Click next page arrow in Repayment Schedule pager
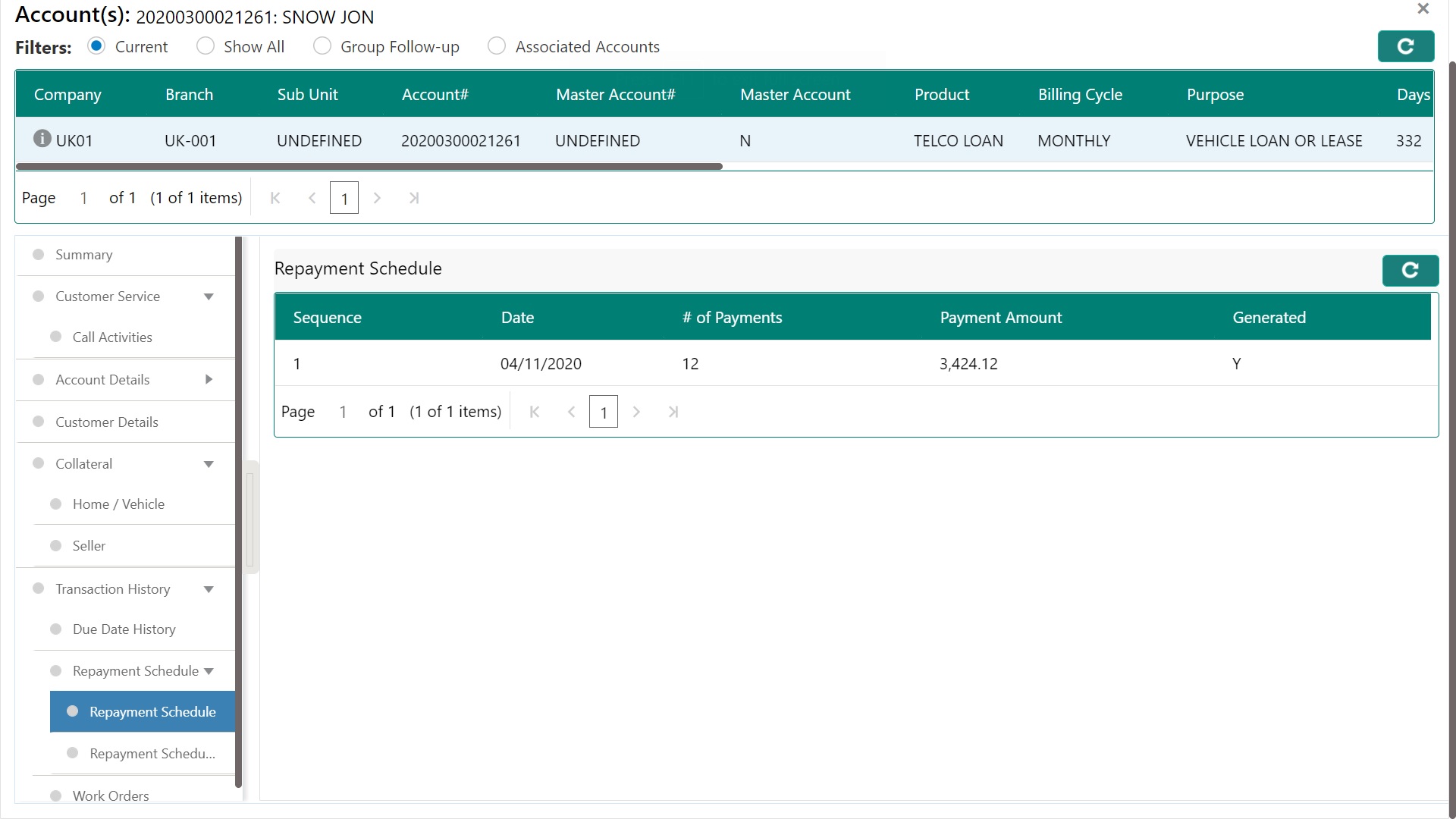The height and width of the screenshot is (819, 1456). pos(636,412)
